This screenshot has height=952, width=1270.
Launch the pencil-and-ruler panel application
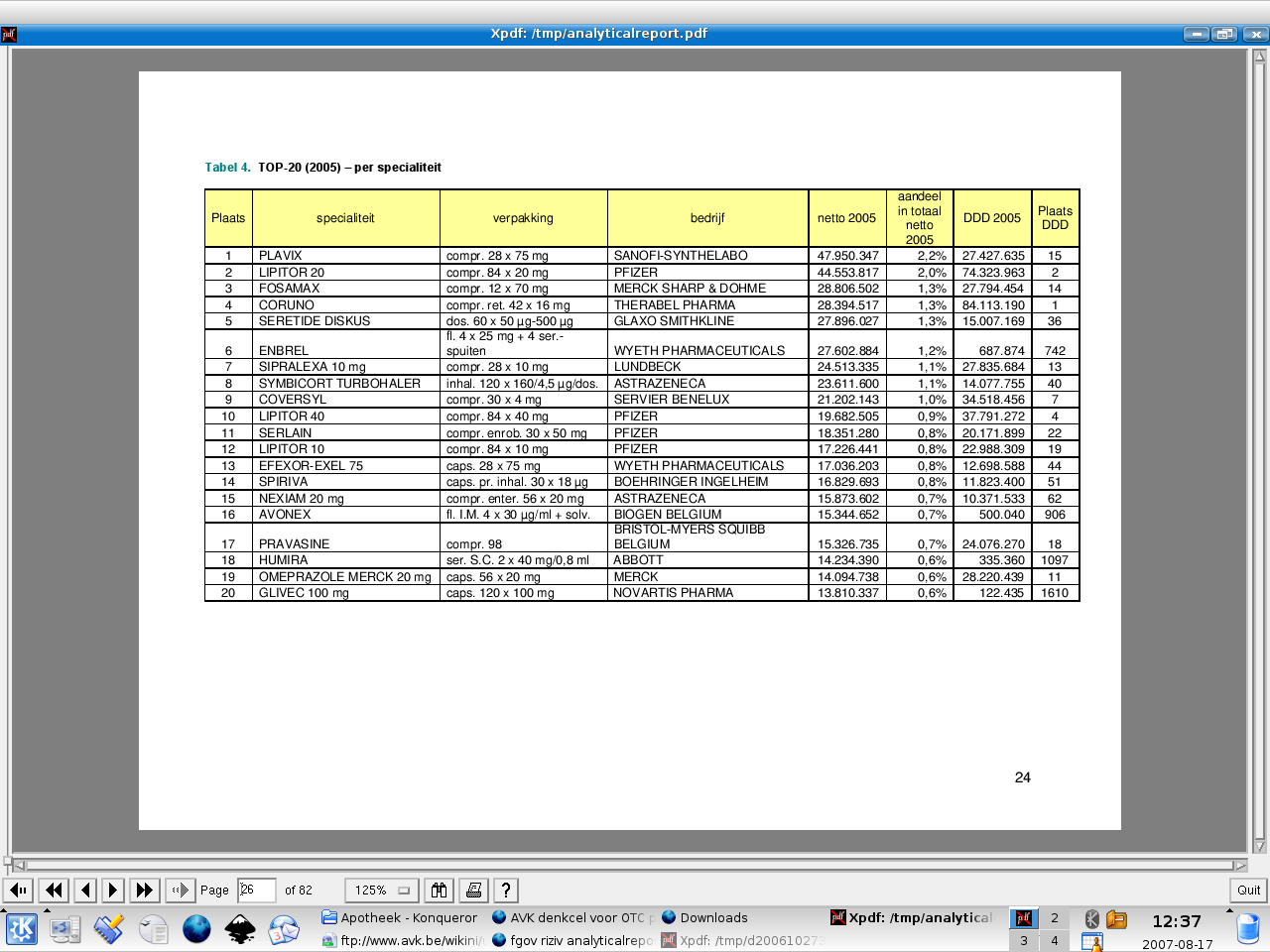109,929
